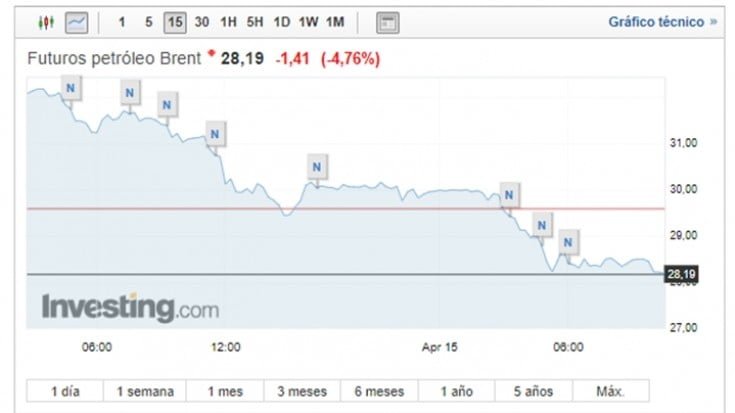735x413 pixels.
Task: Switch to the 3 meses range
Action: click(x=301, y=391)
